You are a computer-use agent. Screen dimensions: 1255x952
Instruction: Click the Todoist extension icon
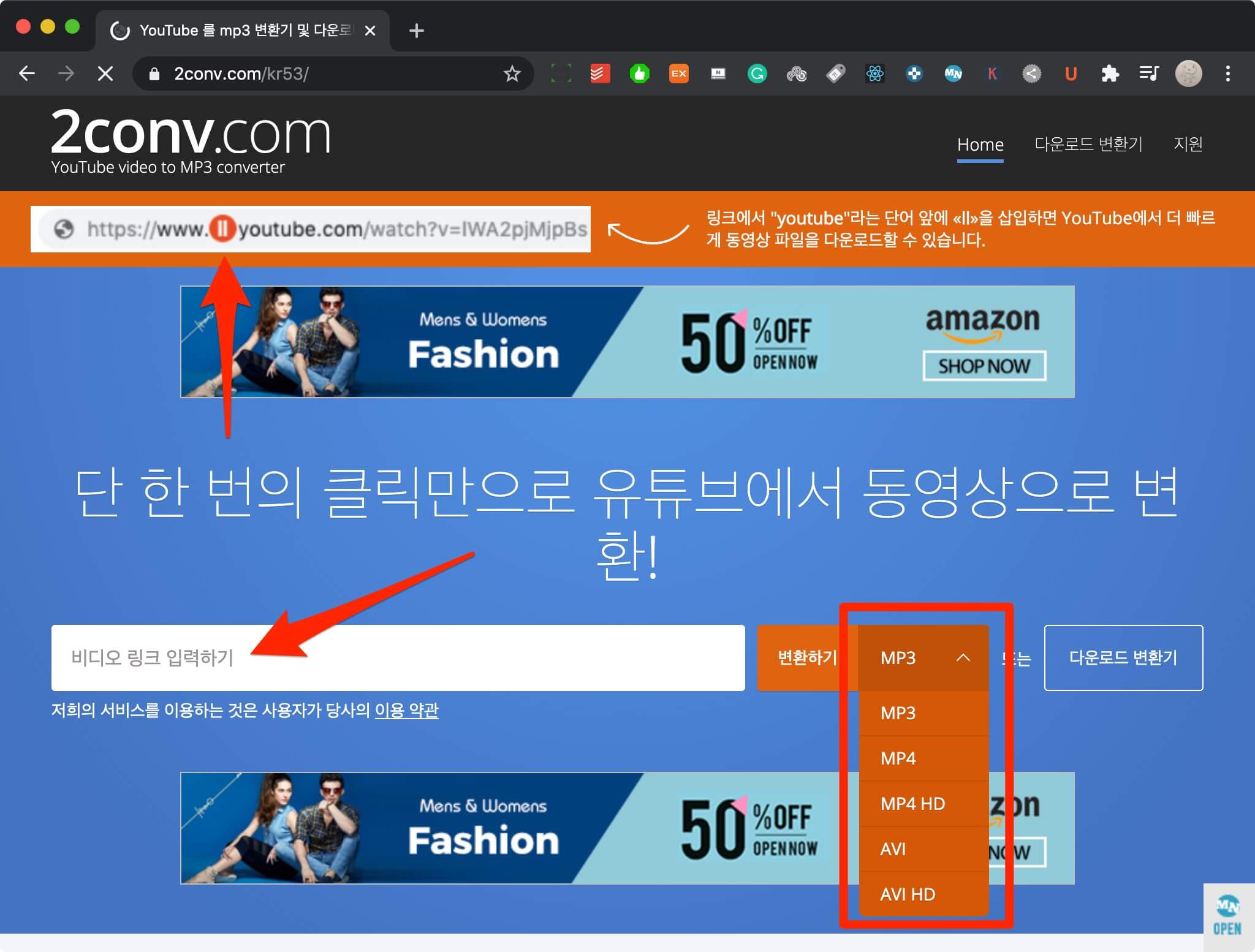(600, 74)
